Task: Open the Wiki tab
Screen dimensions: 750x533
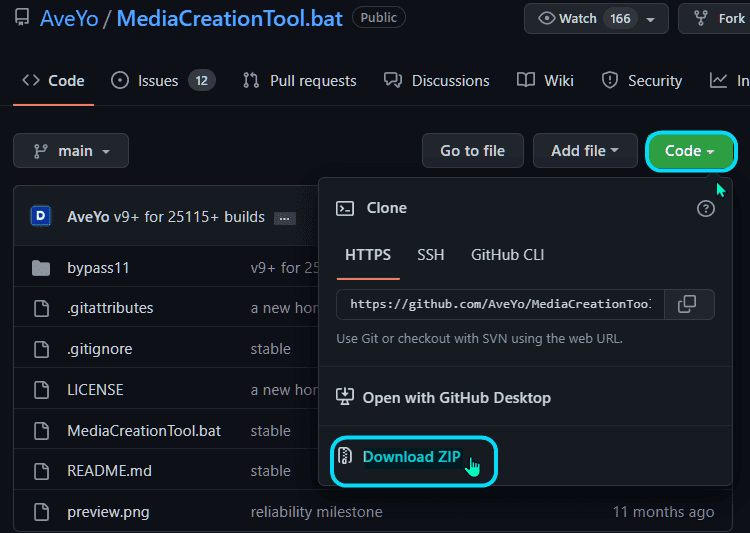Action: (x=545, y=80)
